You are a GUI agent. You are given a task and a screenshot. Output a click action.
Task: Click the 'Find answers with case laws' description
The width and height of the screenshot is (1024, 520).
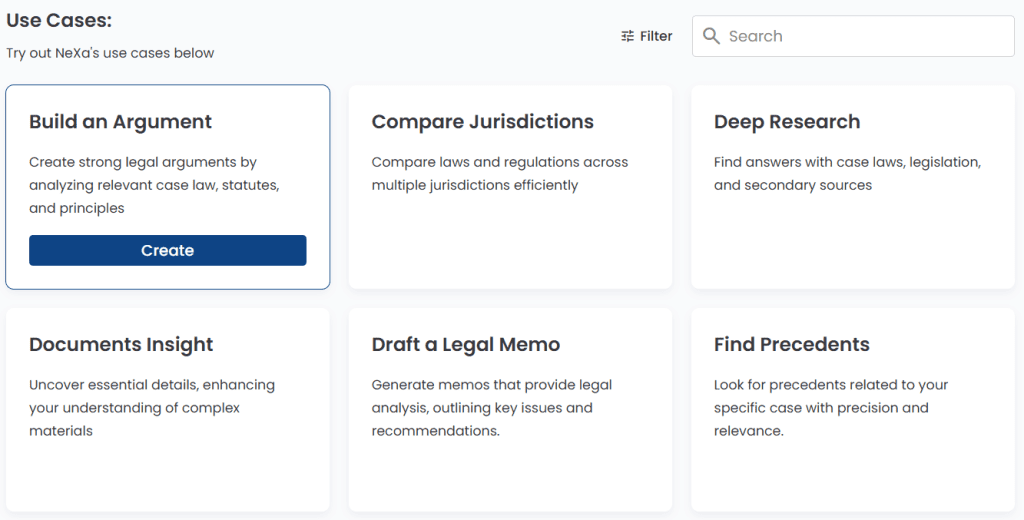click(847, 174)
